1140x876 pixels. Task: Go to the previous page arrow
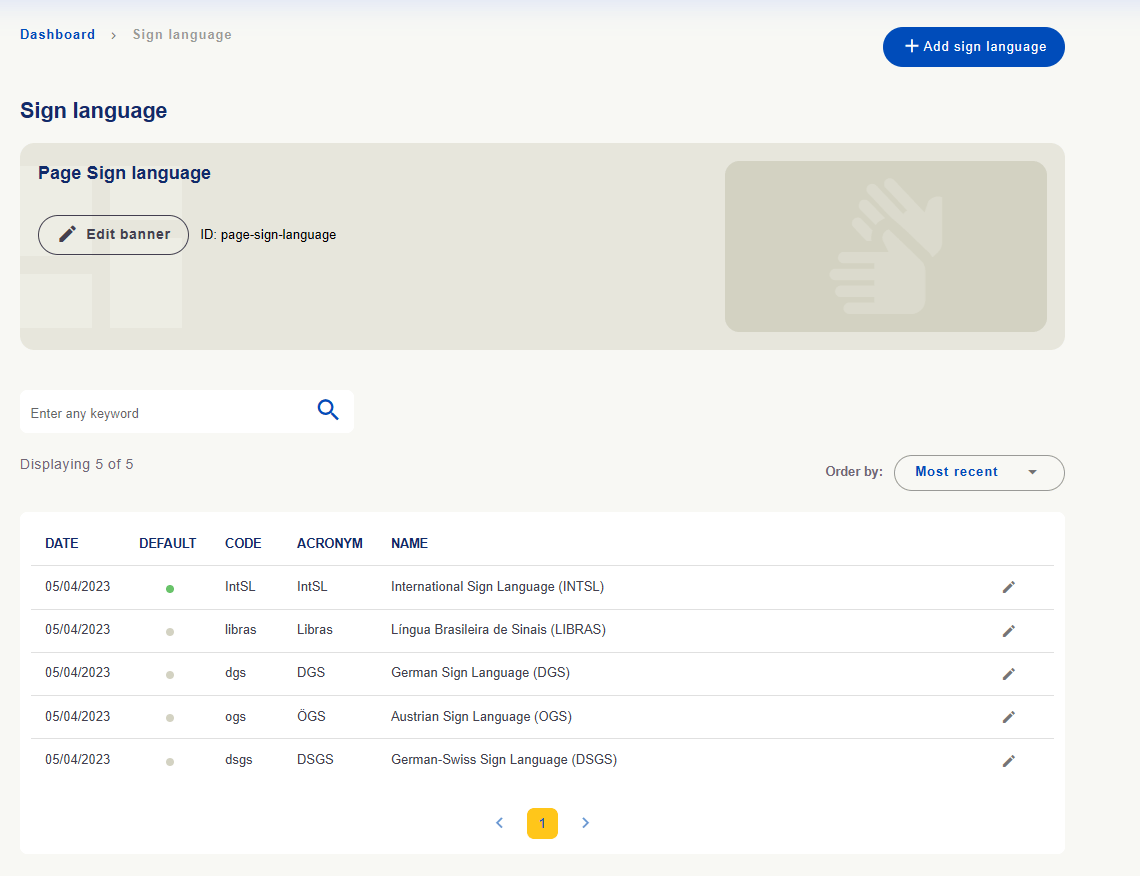coord(499,823)
